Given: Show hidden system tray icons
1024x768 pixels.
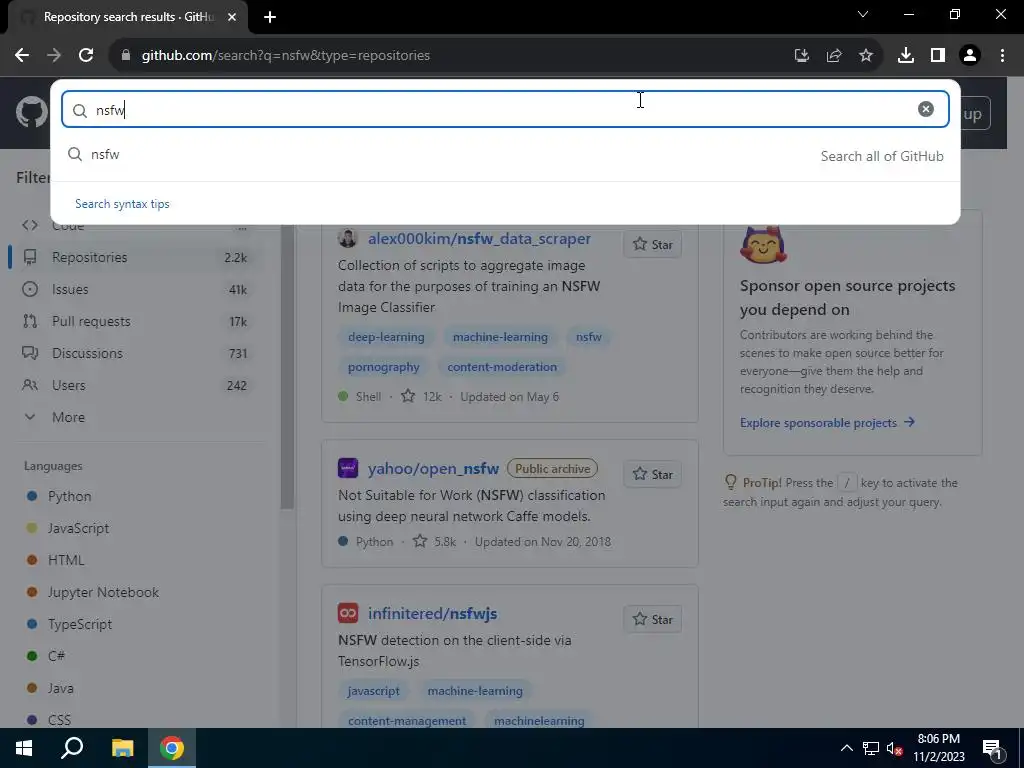Looking at the screenshot, I should click(846, 748).
